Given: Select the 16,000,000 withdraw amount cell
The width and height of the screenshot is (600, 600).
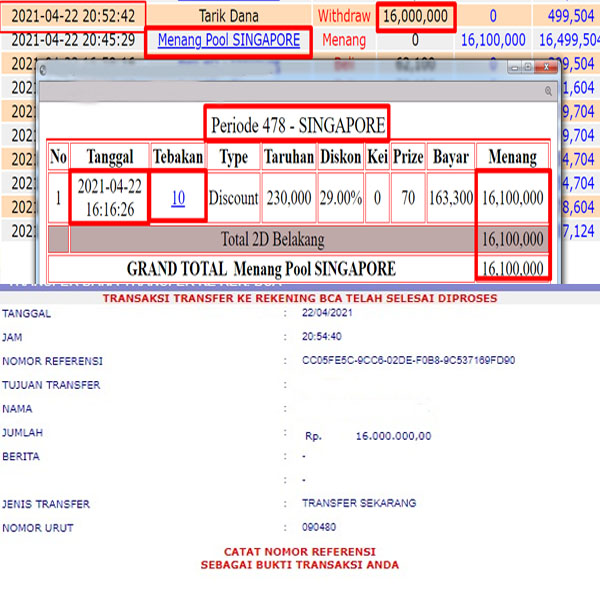Looking at the screenshot, I should (x=416, y=16).
